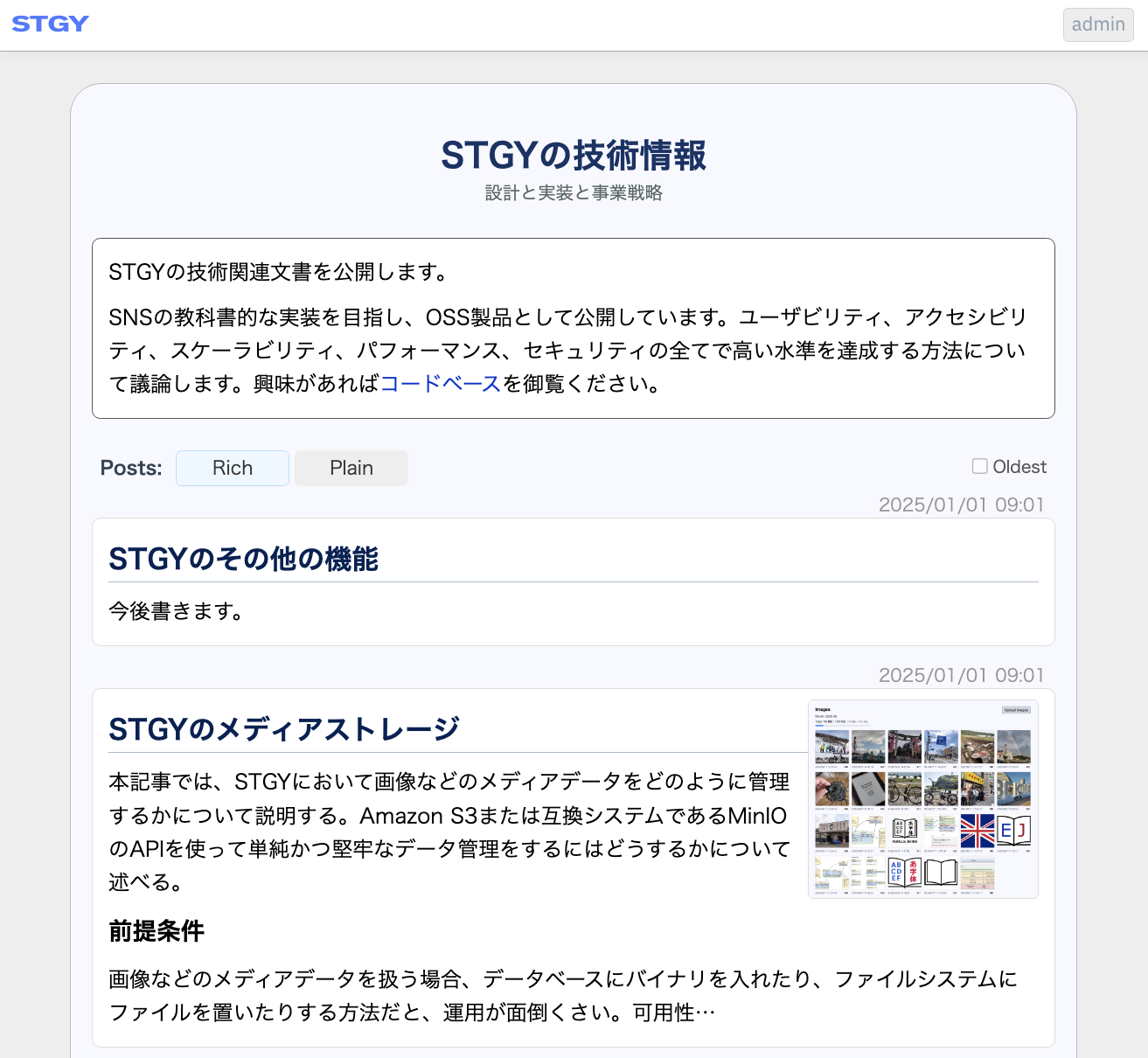Enable the Oldest checkbox
The width and height of the screenshot is (1148, 1058).
(980, 467)
